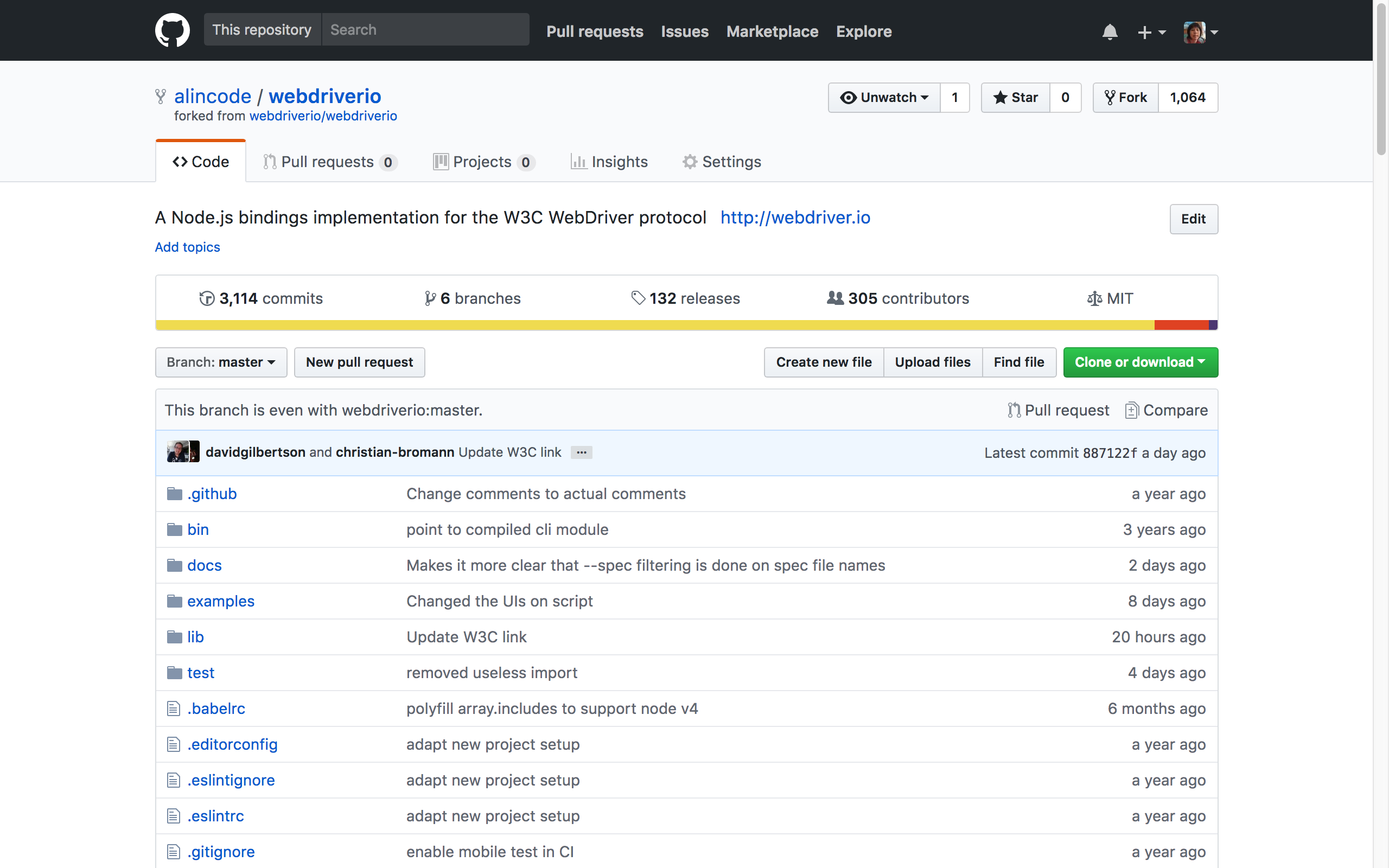Expand commit message ellipsis button
The height and width of the screenshot is (868, 1389).
[582, 452]
